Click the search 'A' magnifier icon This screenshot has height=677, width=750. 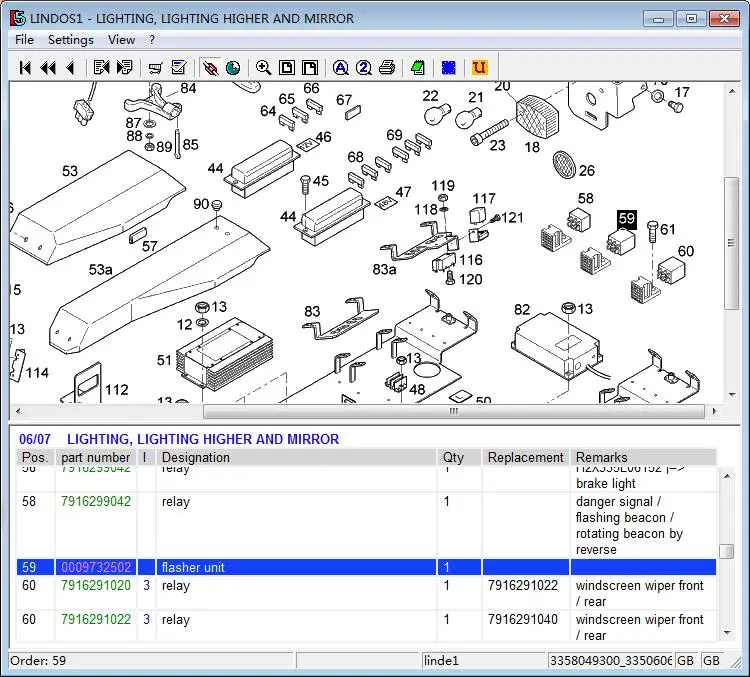341,68
